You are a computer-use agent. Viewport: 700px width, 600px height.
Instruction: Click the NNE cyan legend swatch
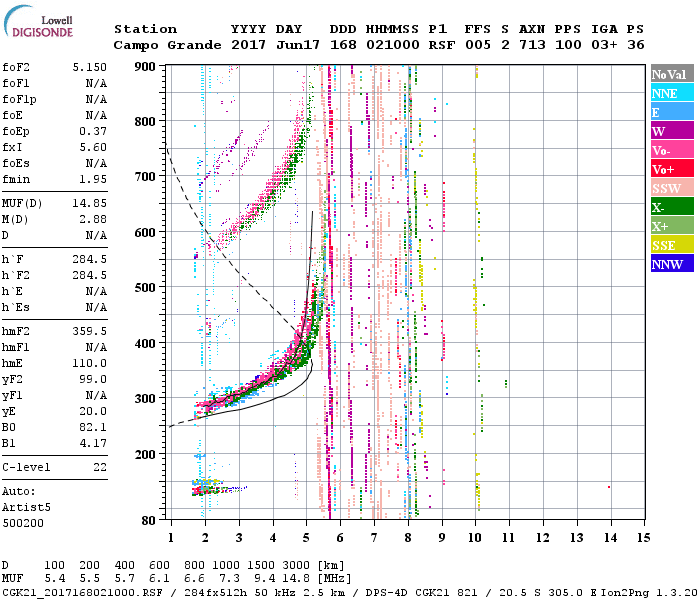[x=669, y=93]
